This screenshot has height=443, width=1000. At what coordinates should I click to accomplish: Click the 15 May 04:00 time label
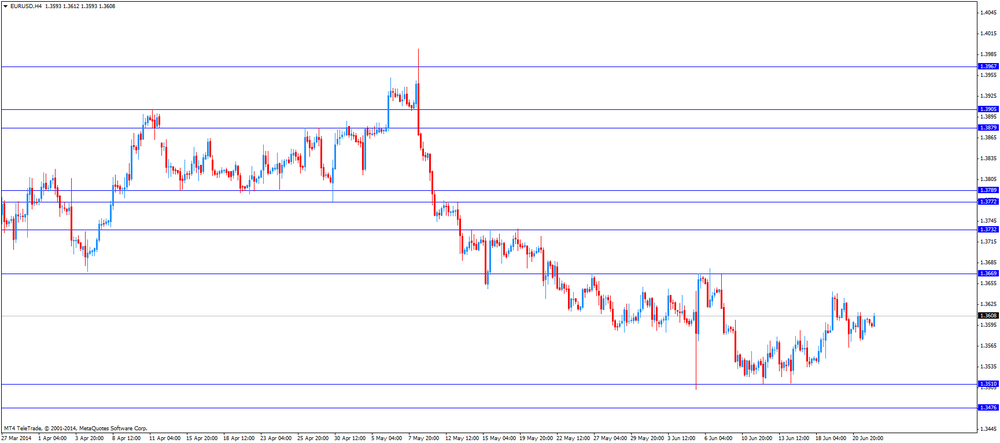click(x=499, y=439)
